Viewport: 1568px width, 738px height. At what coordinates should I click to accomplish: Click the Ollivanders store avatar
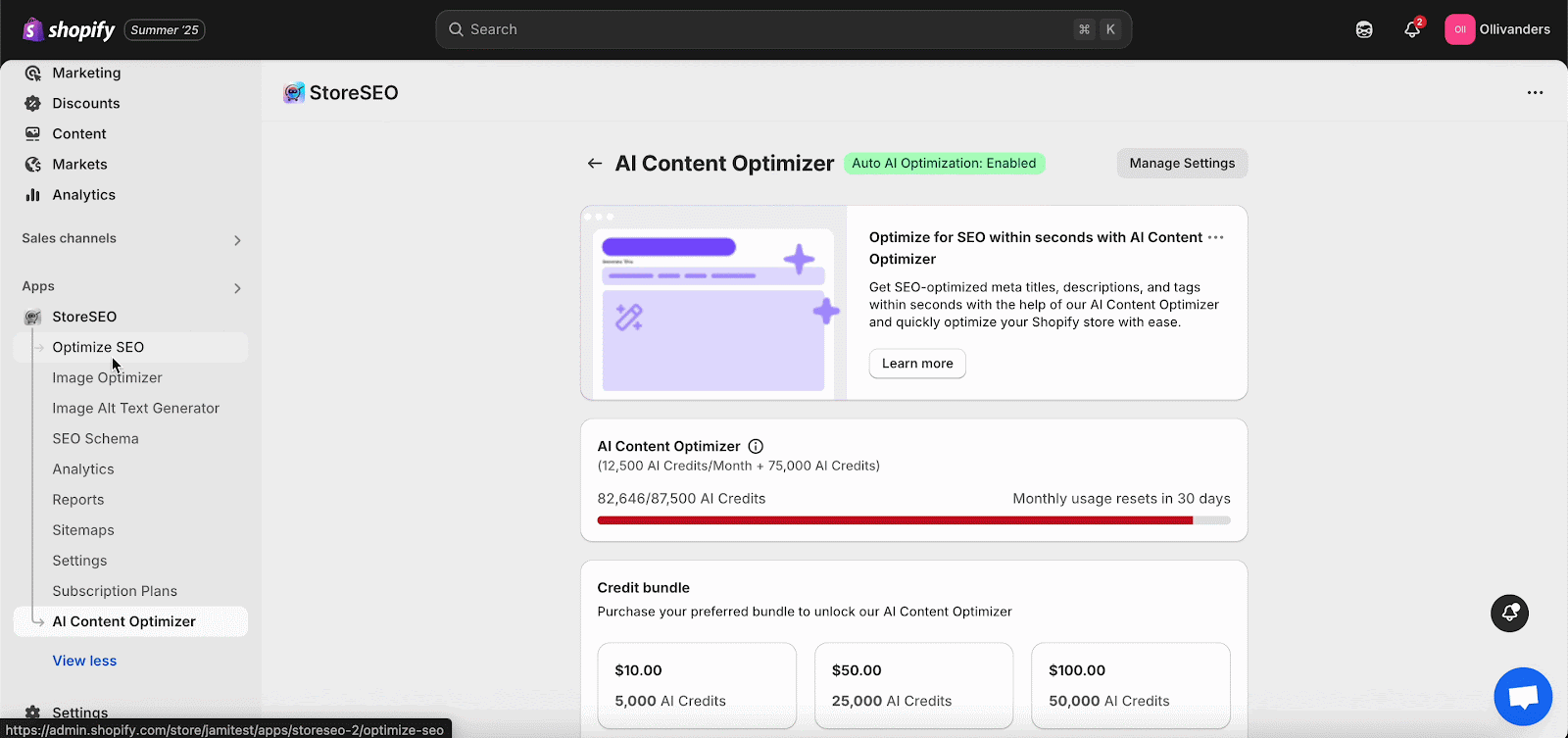(x=1459, y=29)
